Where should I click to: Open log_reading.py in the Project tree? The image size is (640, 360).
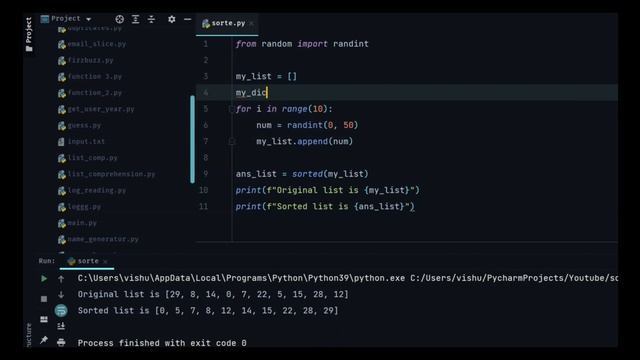coord(92,191)
